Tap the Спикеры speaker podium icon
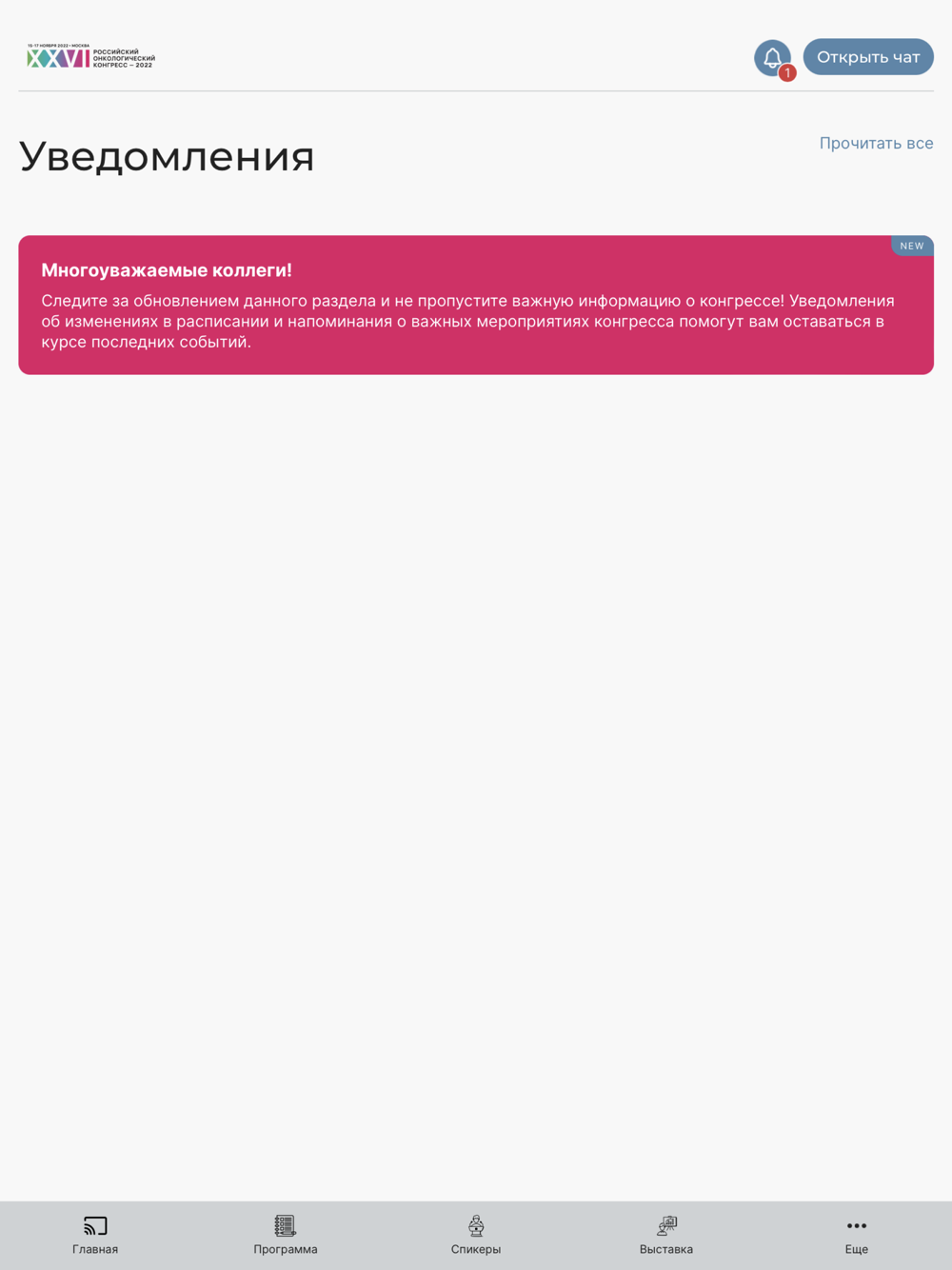Image resolution: width=952 pixels, height=1270 pixels. [x=476, y=1225]
